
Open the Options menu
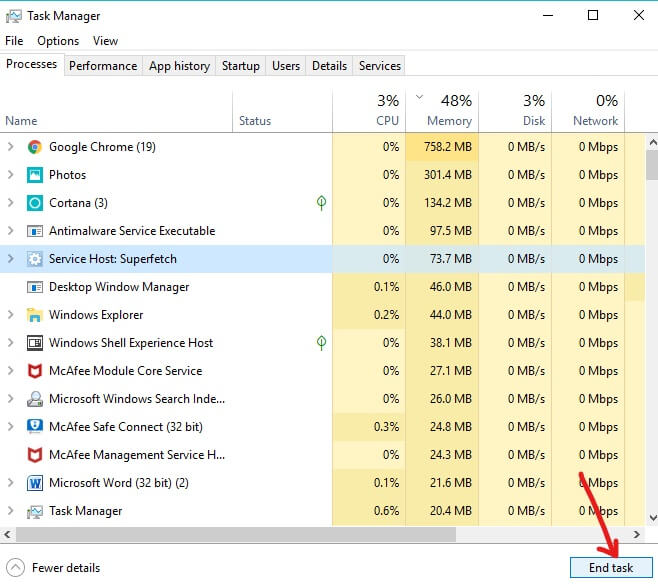pyautogui.click(x=58, y=41)
